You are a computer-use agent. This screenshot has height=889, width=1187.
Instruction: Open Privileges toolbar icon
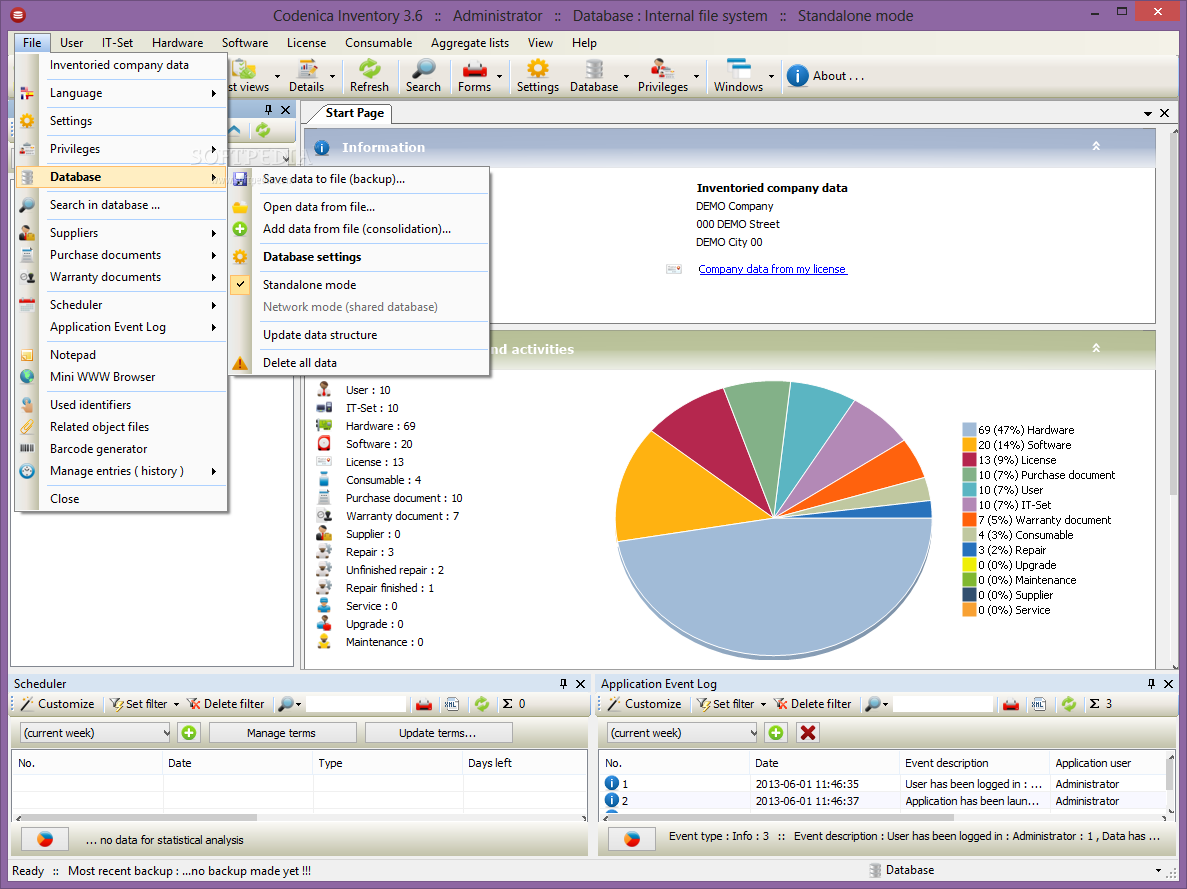pyautogui.click(x=663, y=76)
